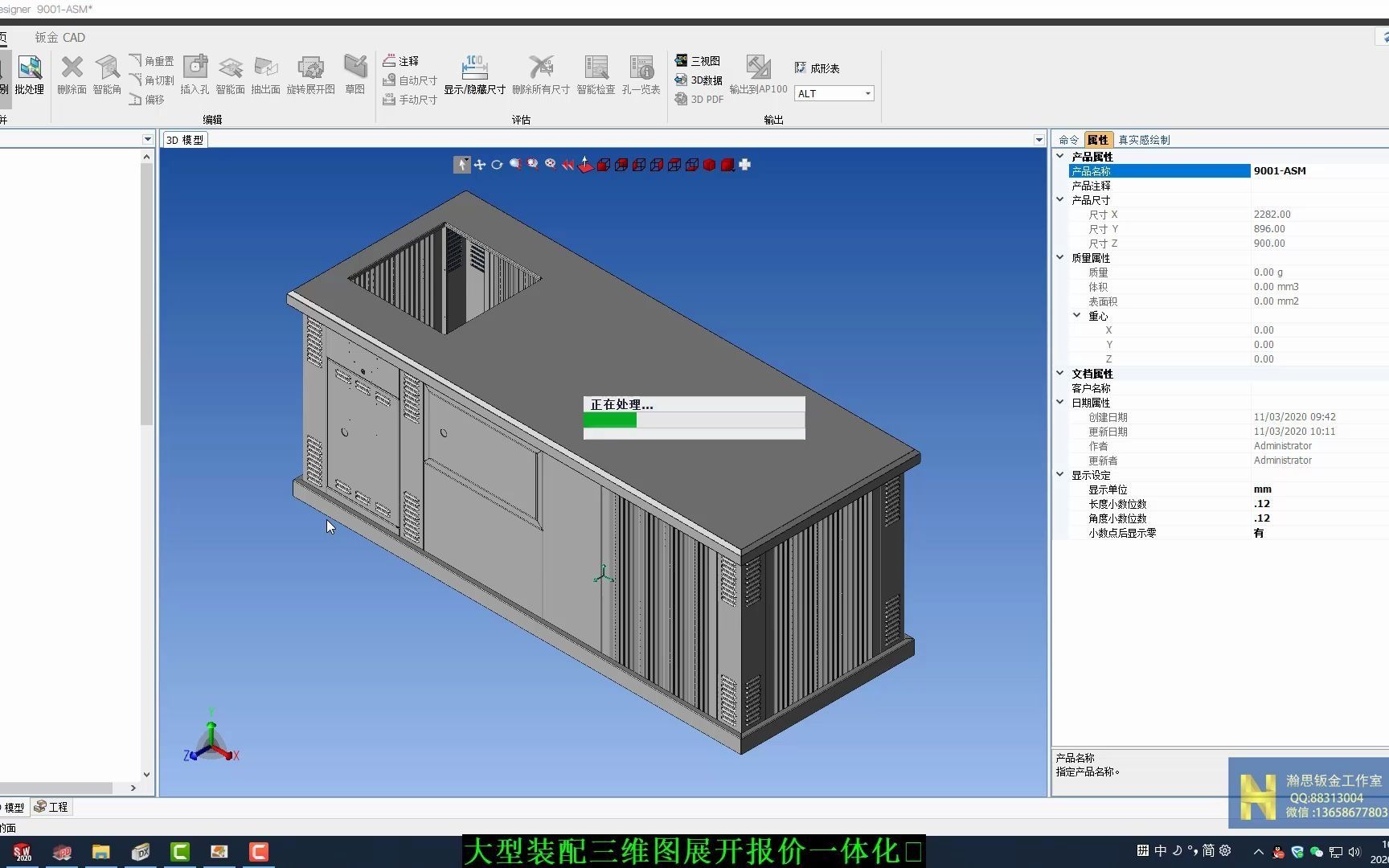Select the pan tool in viewport toolbar
Viewport: 1389px width, 868px height.
pos(480,165)
